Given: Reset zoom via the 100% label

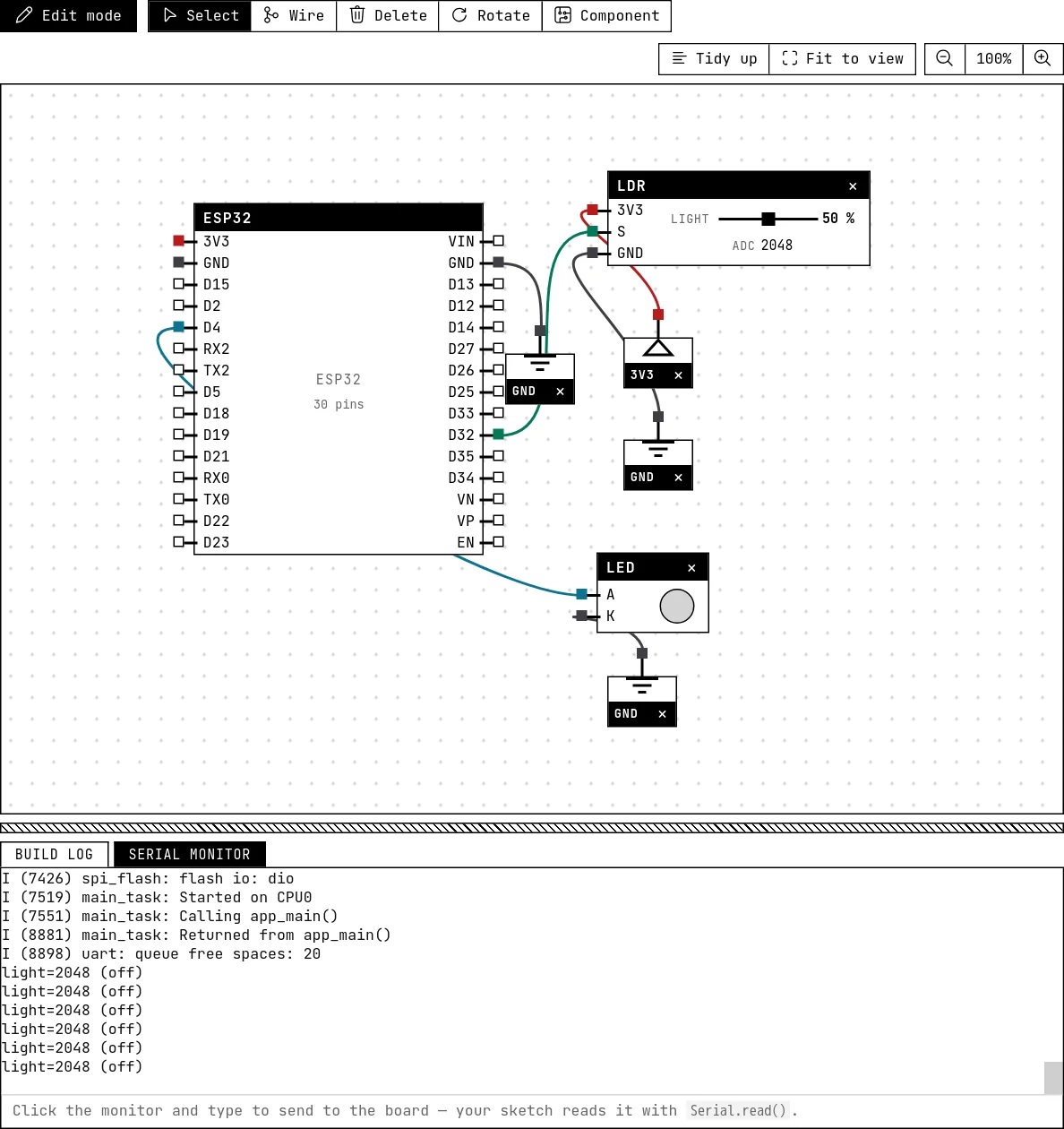Looking at the screenshot, I should [994, 58].
